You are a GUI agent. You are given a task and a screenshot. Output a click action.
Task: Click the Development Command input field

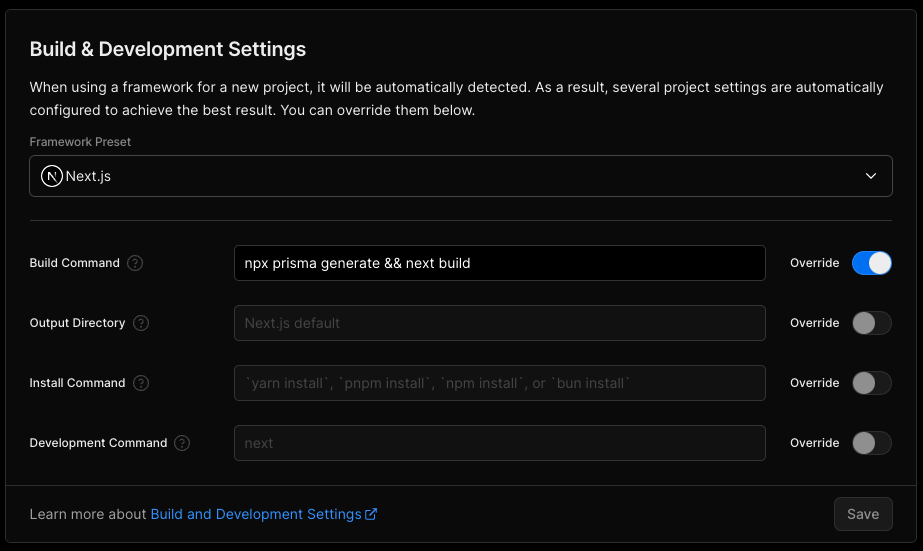(499, 443)
